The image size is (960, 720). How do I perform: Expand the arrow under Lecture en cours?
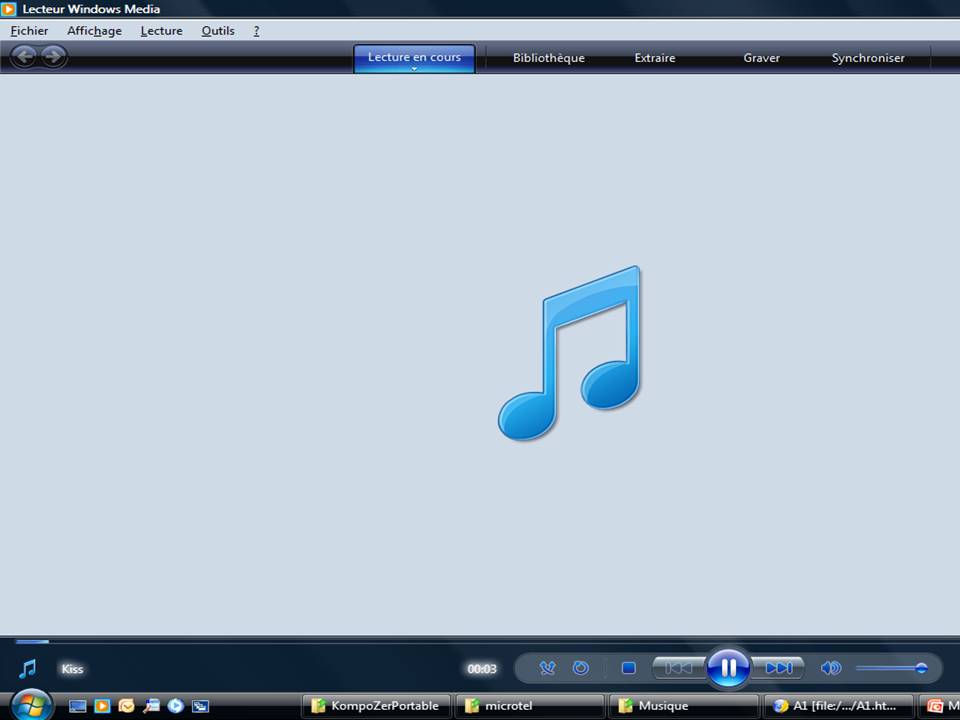click(x=414, y=69)
